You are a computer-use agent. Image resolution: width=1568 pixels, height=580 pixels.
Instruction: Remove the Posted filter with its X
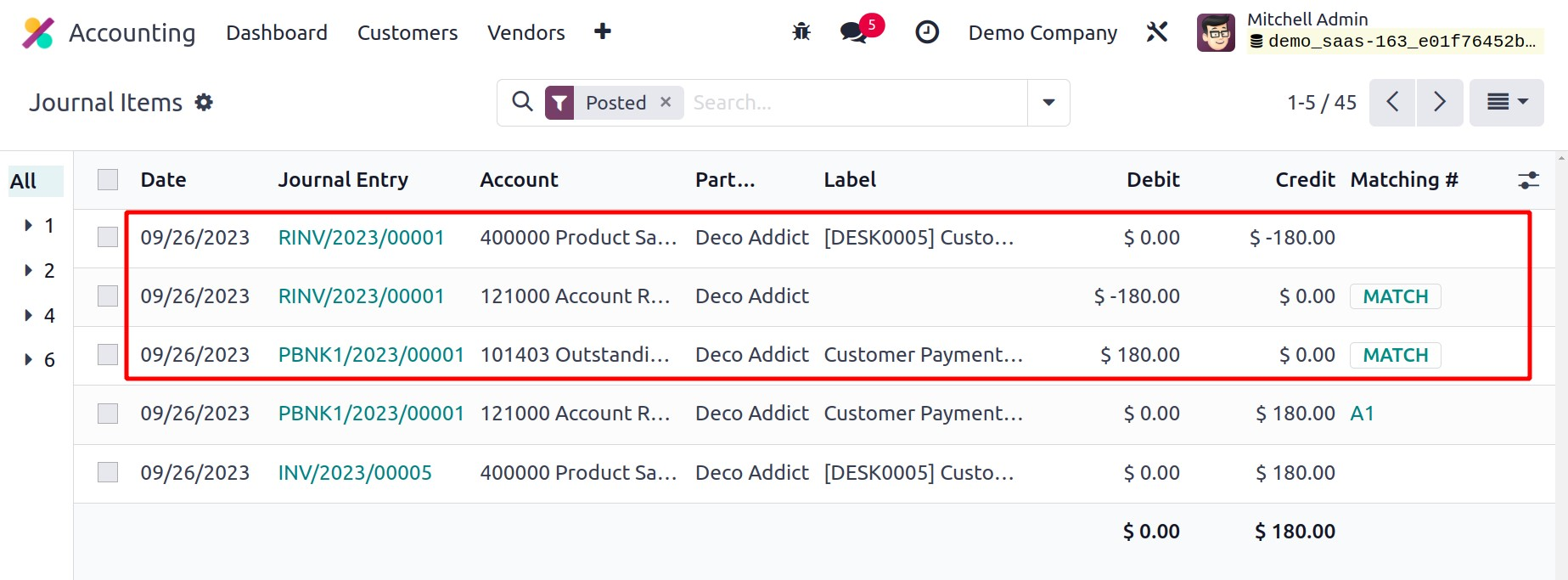666,102
